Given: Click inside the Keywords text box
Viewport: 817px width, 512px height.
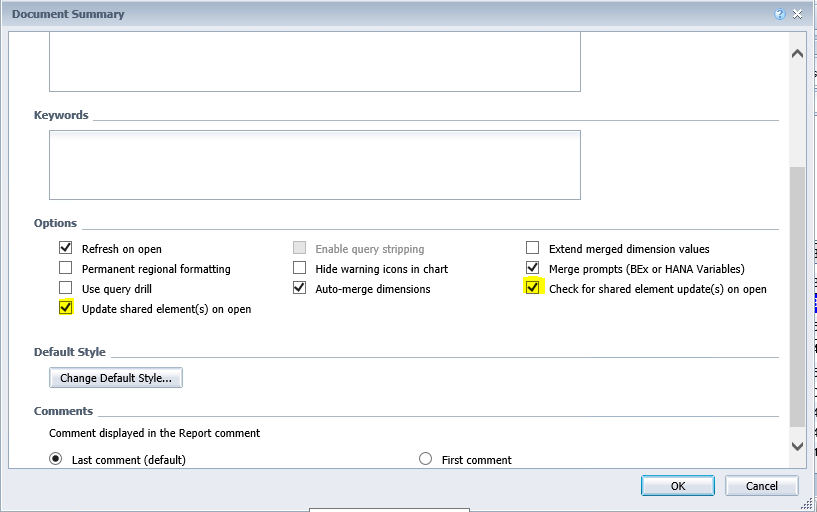Looking at the screenshot, I should coord(315,165).
